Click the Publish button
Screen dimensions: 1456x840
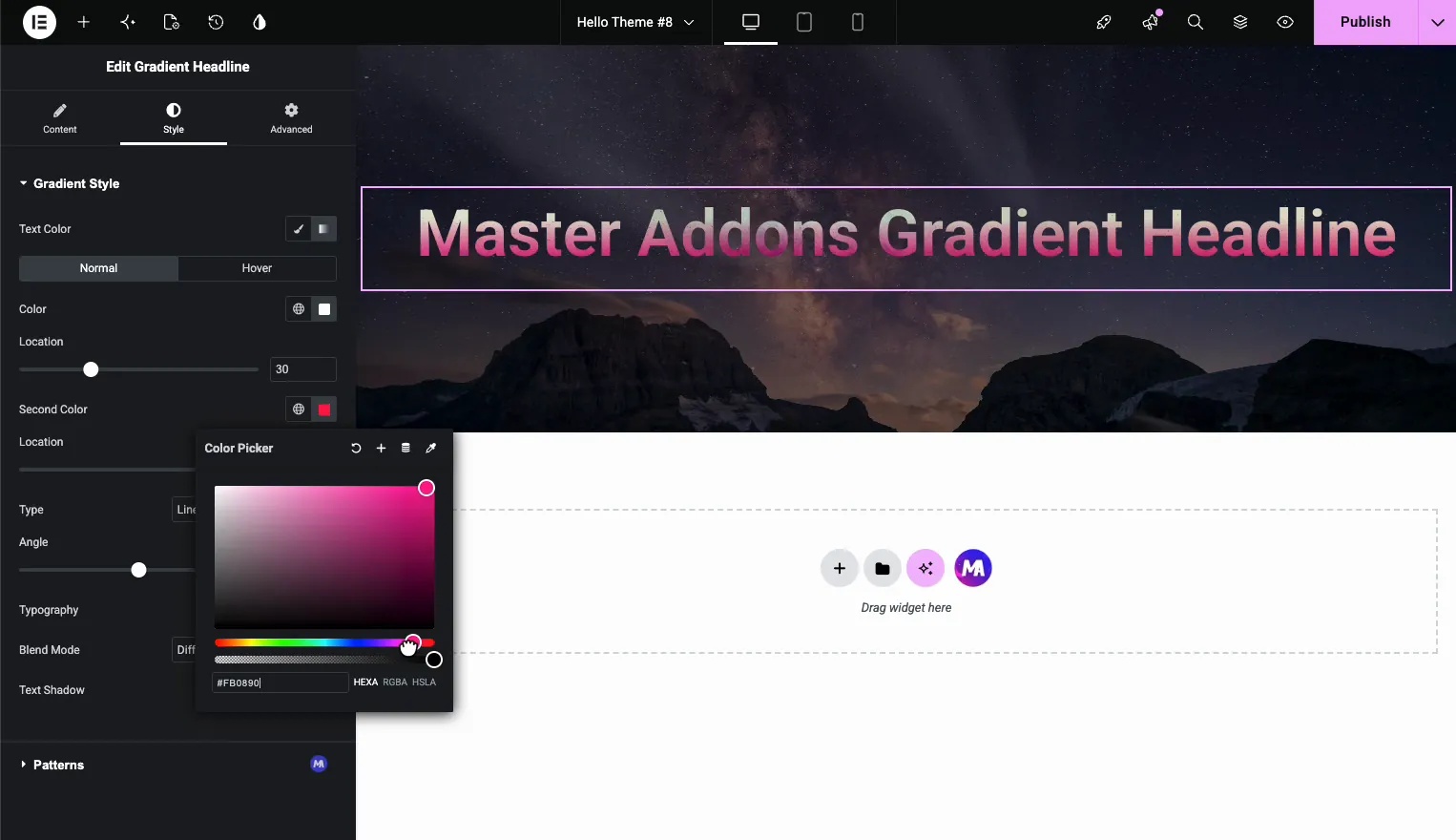(x=1365, y=22)
